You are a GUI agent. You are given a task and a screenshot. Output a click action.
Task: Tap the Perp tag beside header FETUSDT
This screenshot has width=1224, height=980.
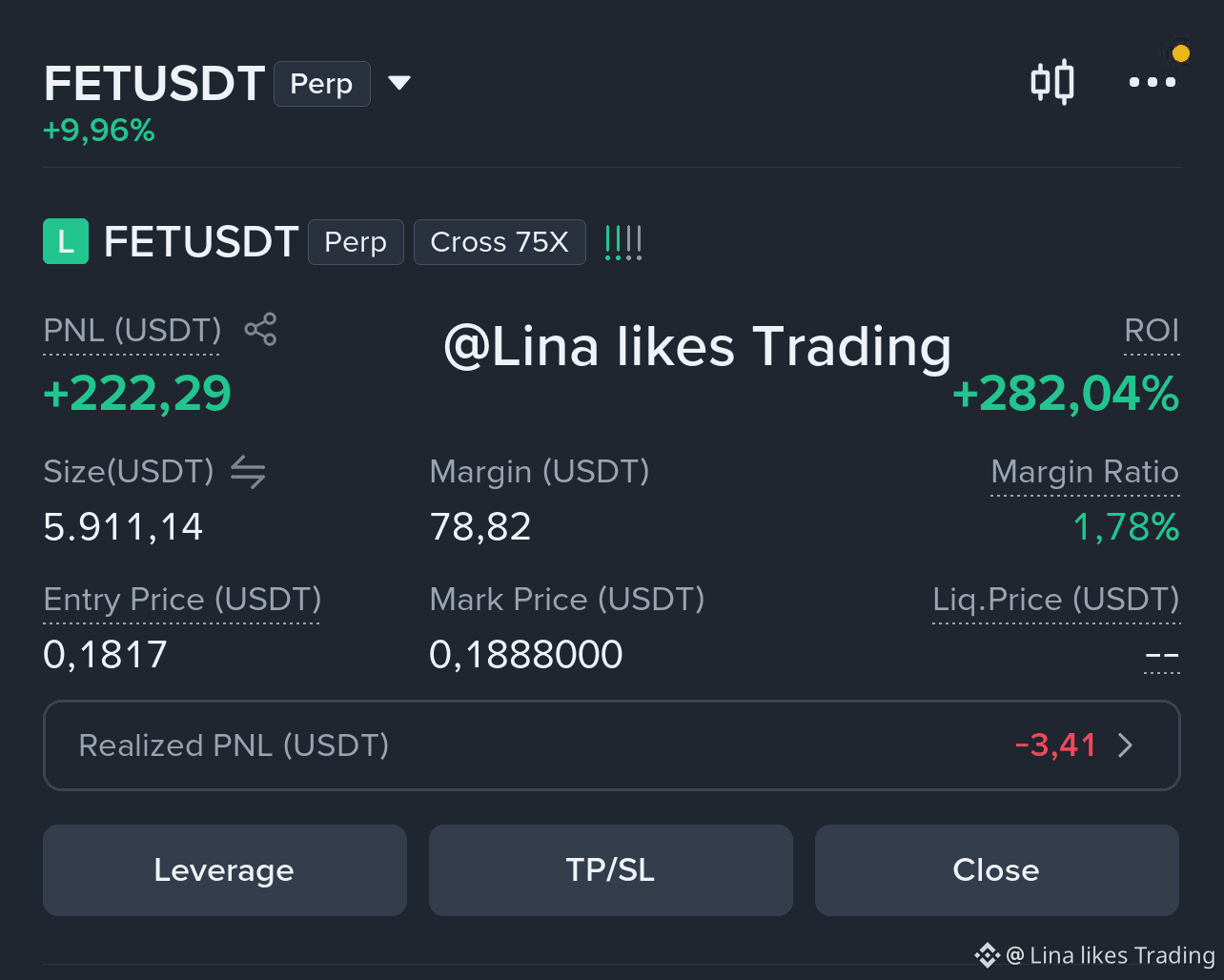click(x=322, y=84)
